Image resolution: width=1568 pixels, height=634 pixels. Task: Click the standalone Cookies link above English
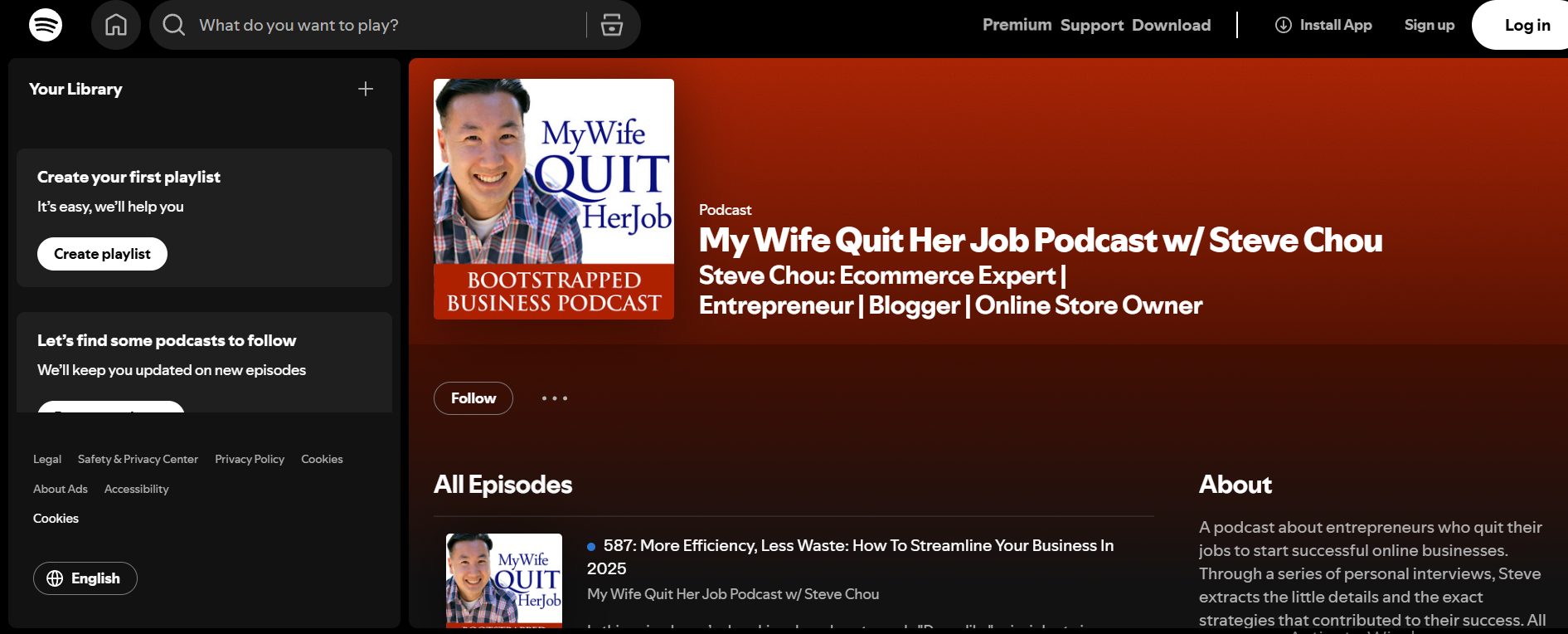tap(56, 519)
